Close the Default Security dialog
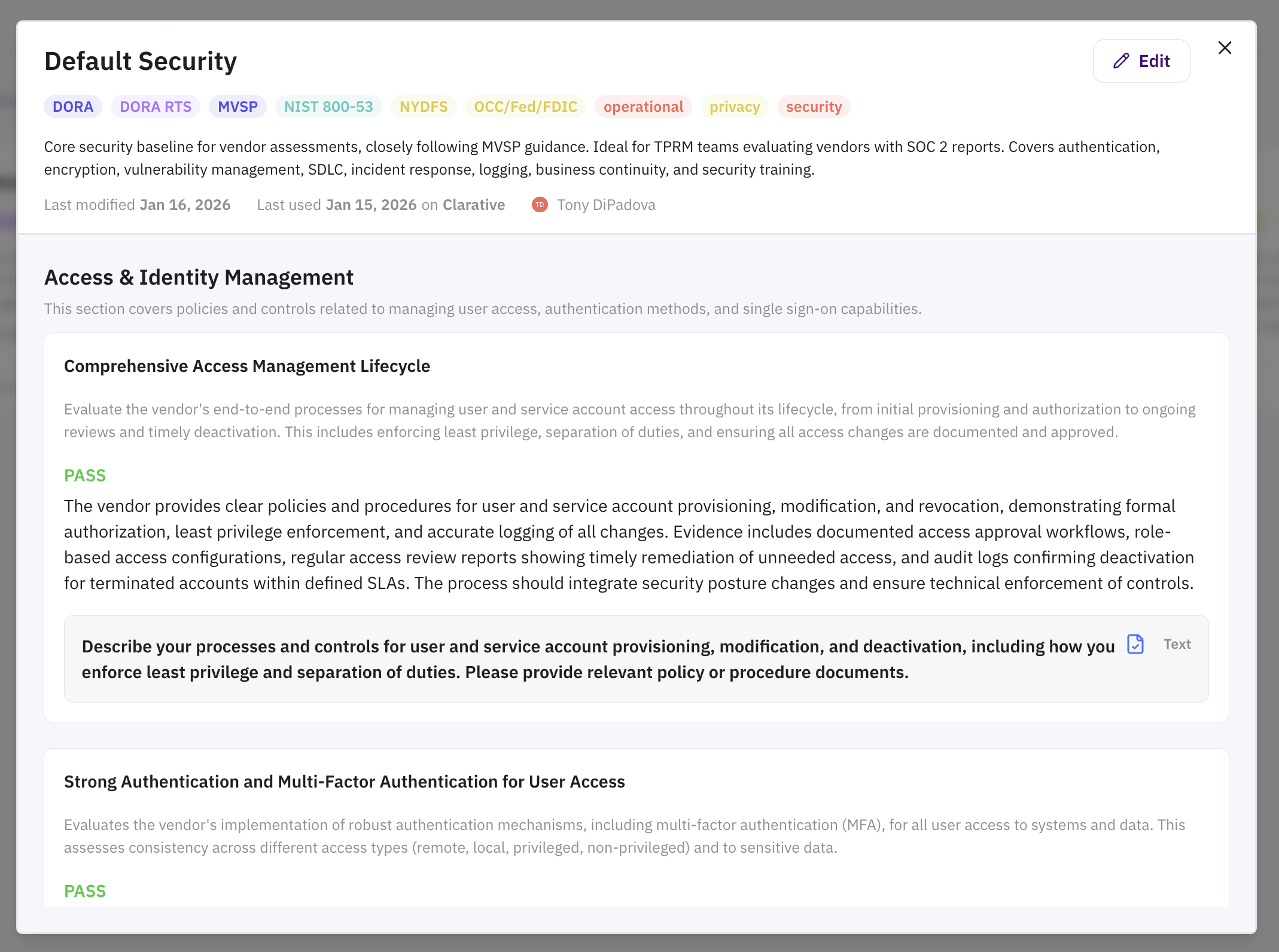Viewport: 1279px width, 952px height. pos(1225,48)
